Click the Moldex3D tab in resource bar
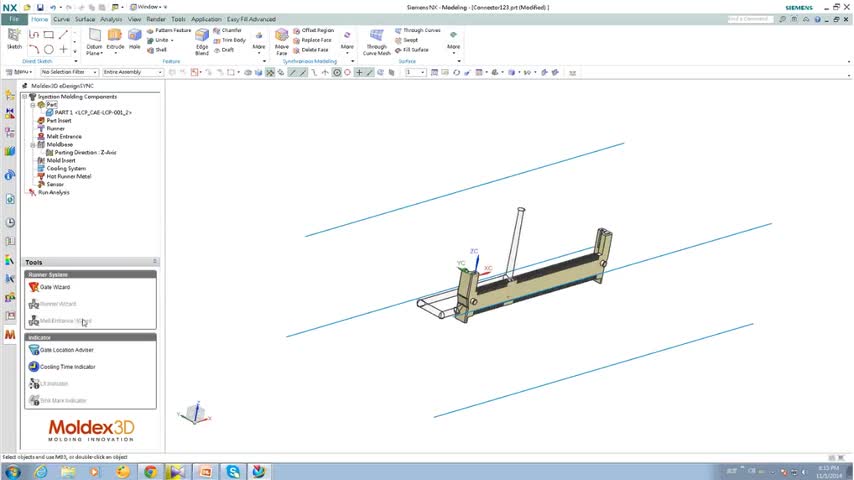This screenshot has height=480, width=854. (10, 334)
